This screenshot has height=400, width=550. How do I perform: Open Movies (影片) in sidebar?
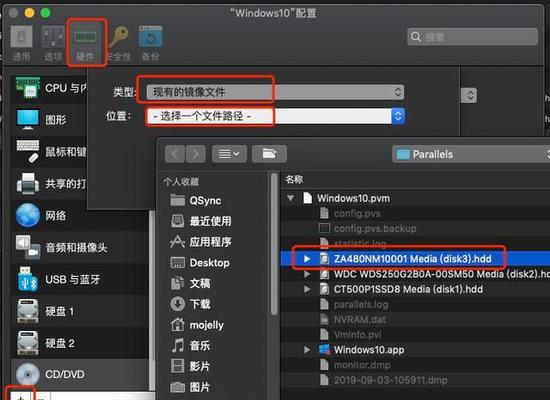[190, 366]
